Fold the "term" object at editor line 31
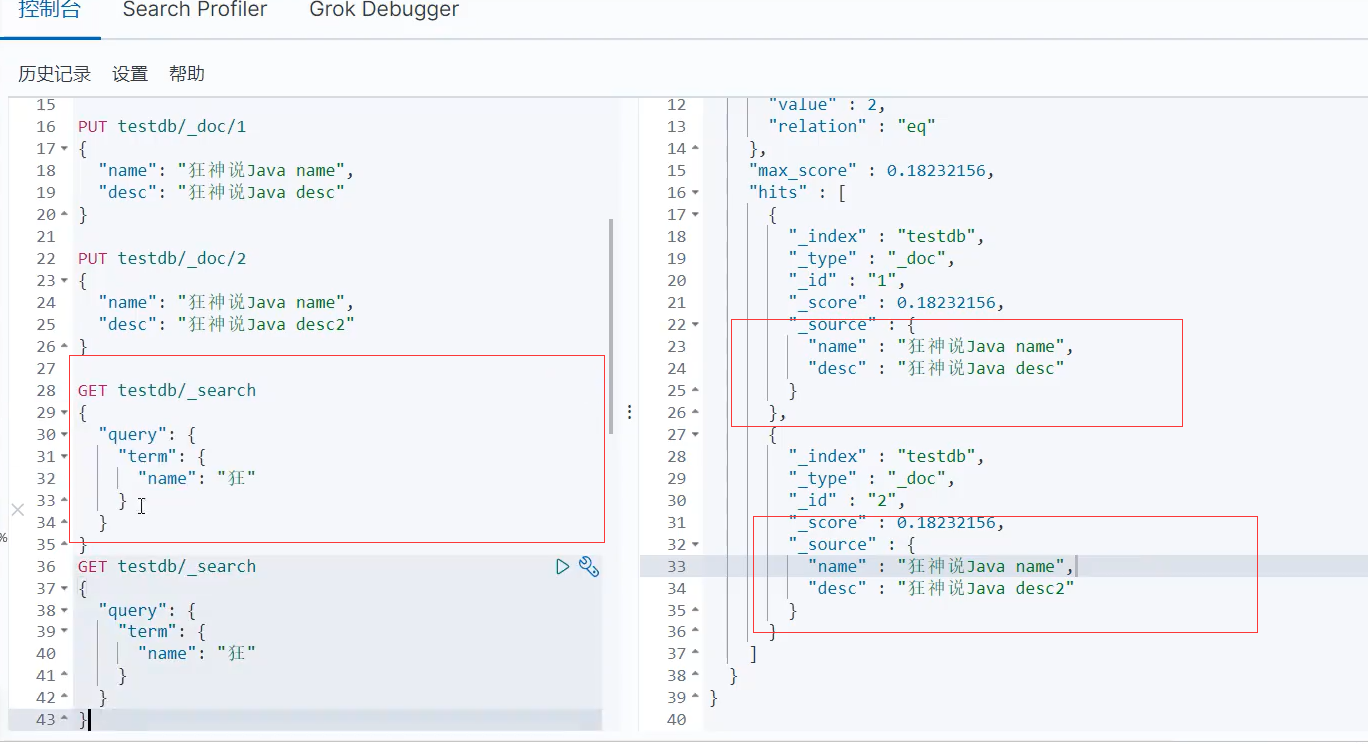 click(x=65, y=457)
